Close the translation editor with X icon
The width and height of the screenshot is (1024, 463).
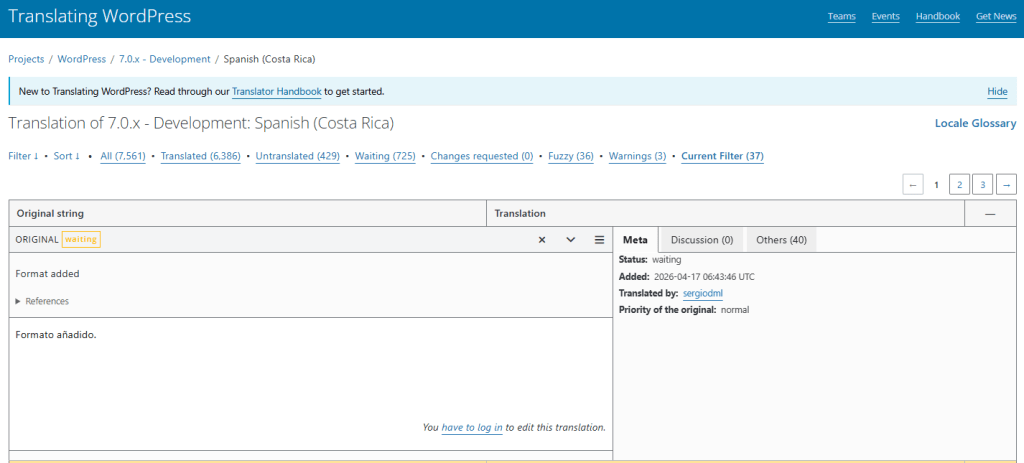pyautogui.click(x=541, y=240)
